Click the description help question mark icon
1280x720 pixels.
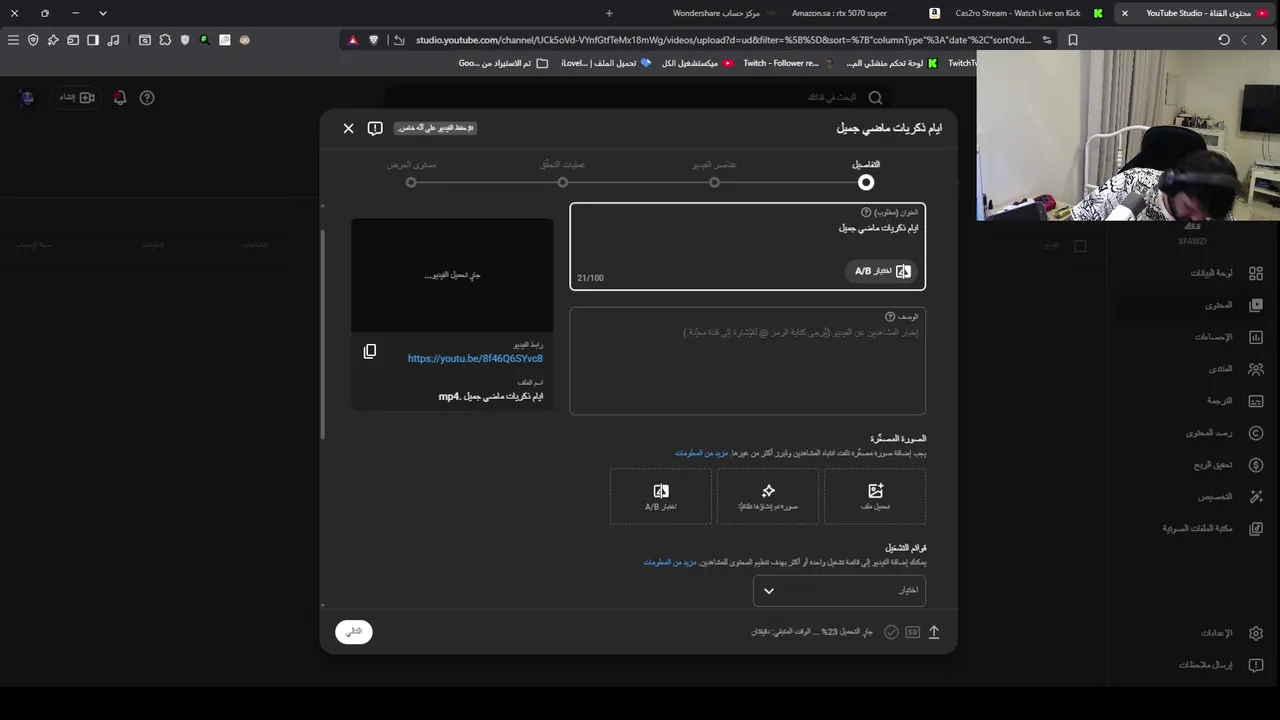click(x=890, y=317)
